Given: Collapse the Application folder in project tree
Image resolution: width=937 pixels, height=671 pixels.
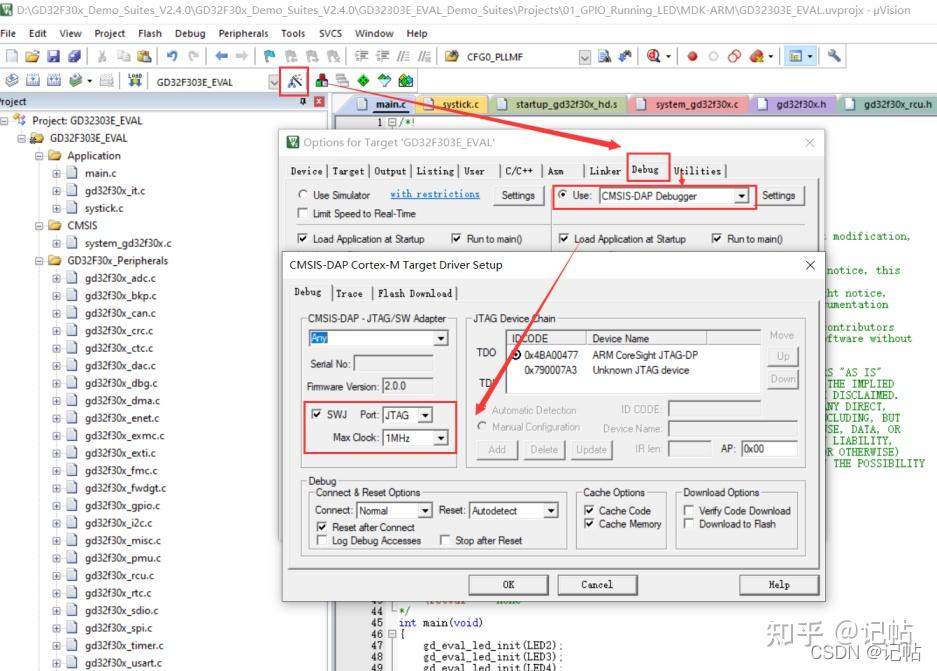Looking at the screenshot, I should point(39,156).
